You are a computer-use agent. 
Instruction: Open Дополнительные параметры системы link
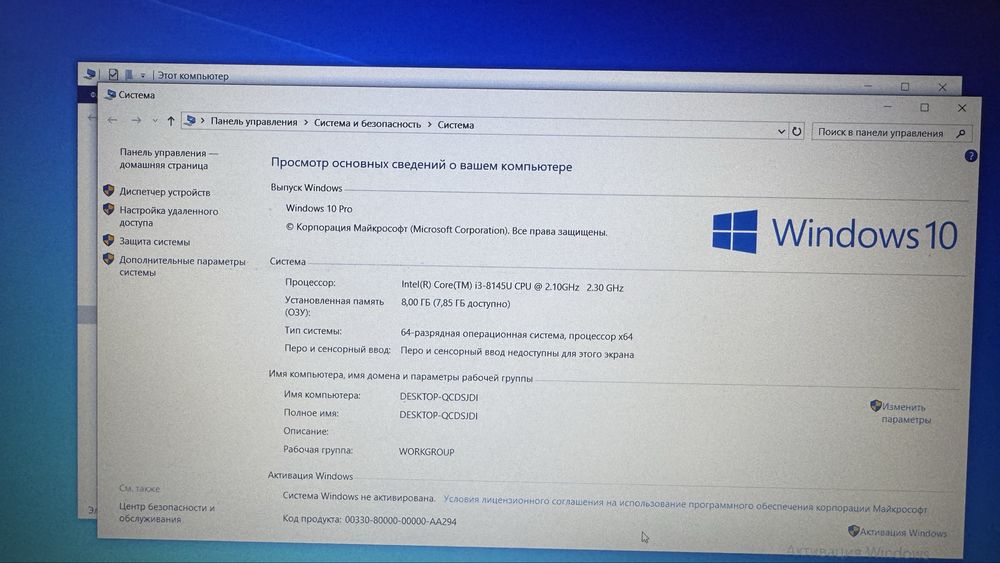[x=182, y=267]
